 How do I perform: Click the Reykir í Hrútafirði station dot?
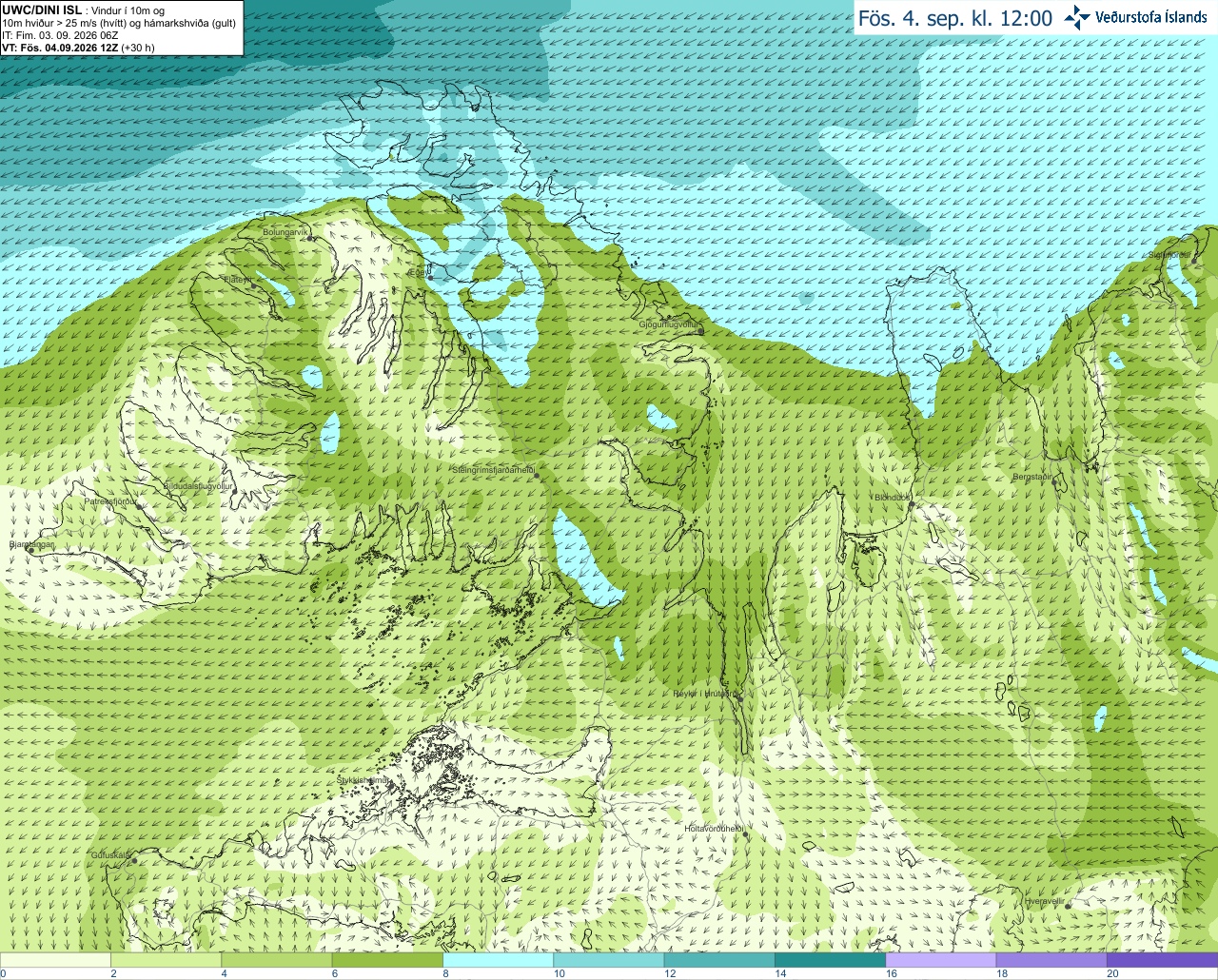tap(739, 698)
